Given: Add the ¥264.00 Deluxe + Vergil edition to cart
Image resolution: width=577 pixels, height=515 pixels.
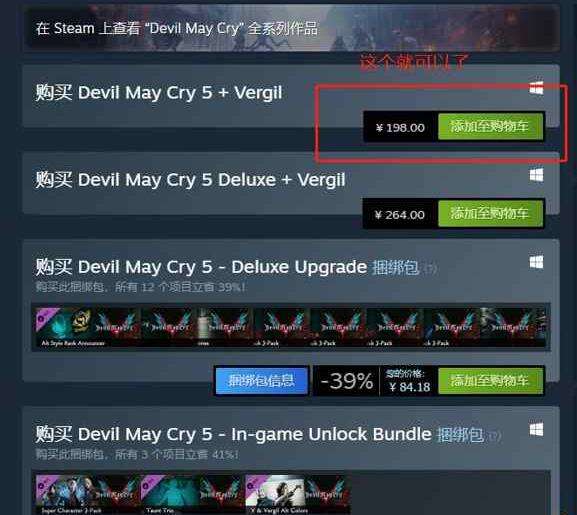Looking at the screenshot, I should pyautogui.click(x=491, y=214).
